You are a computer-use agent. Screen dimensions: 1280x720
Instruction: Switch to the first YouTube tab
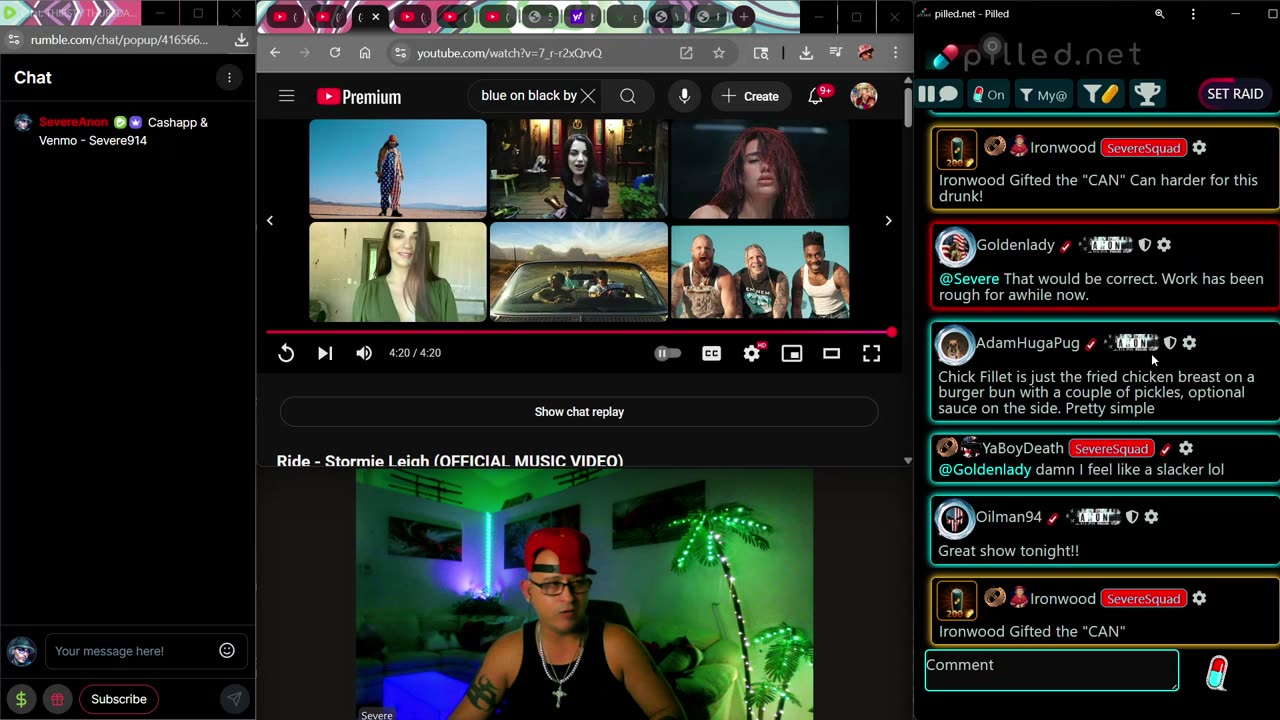click(x=280, y=17)
